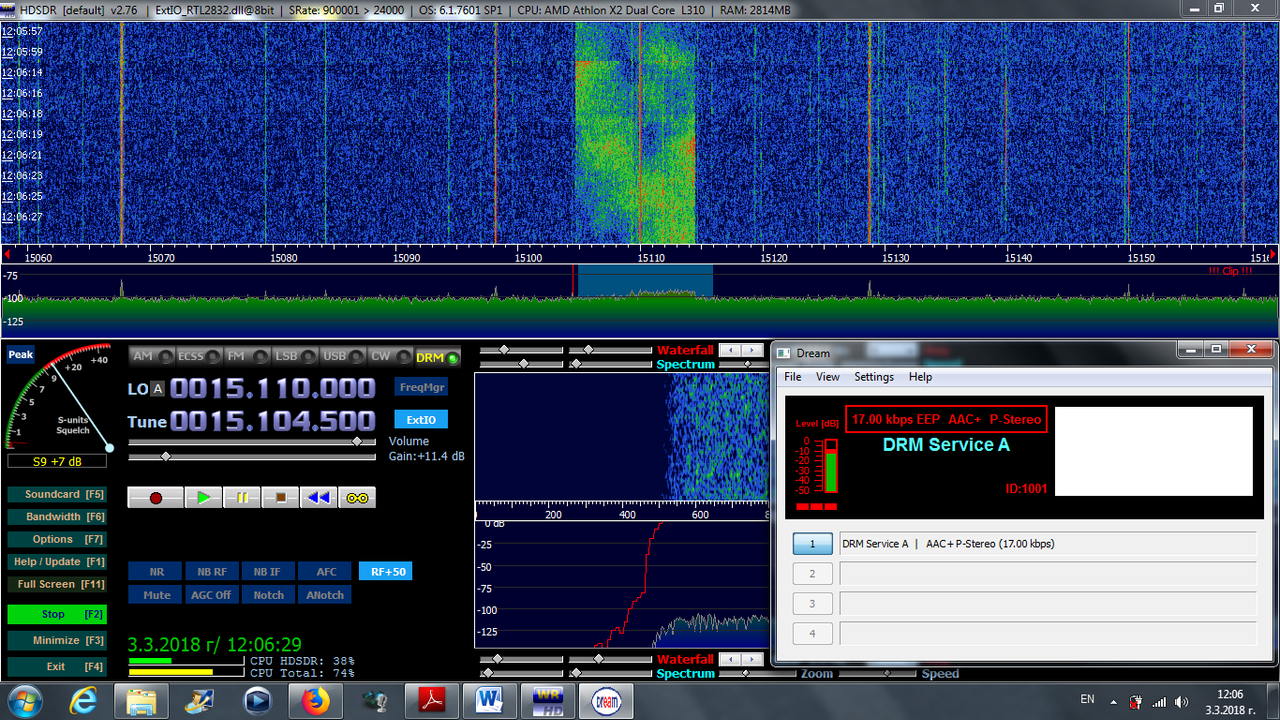Click left arrow beside lower Waterfall label
The image size is (1280, 720).
[x=730, y=659]
